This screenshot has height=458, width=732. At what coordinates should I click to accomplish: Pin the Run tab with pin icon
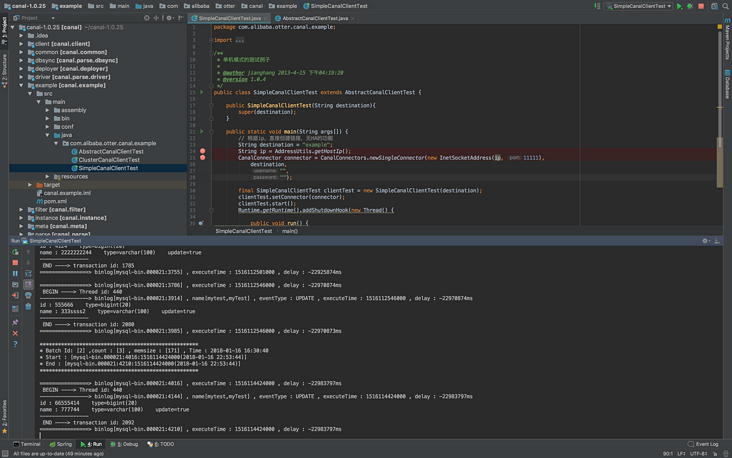coord(15,323)
